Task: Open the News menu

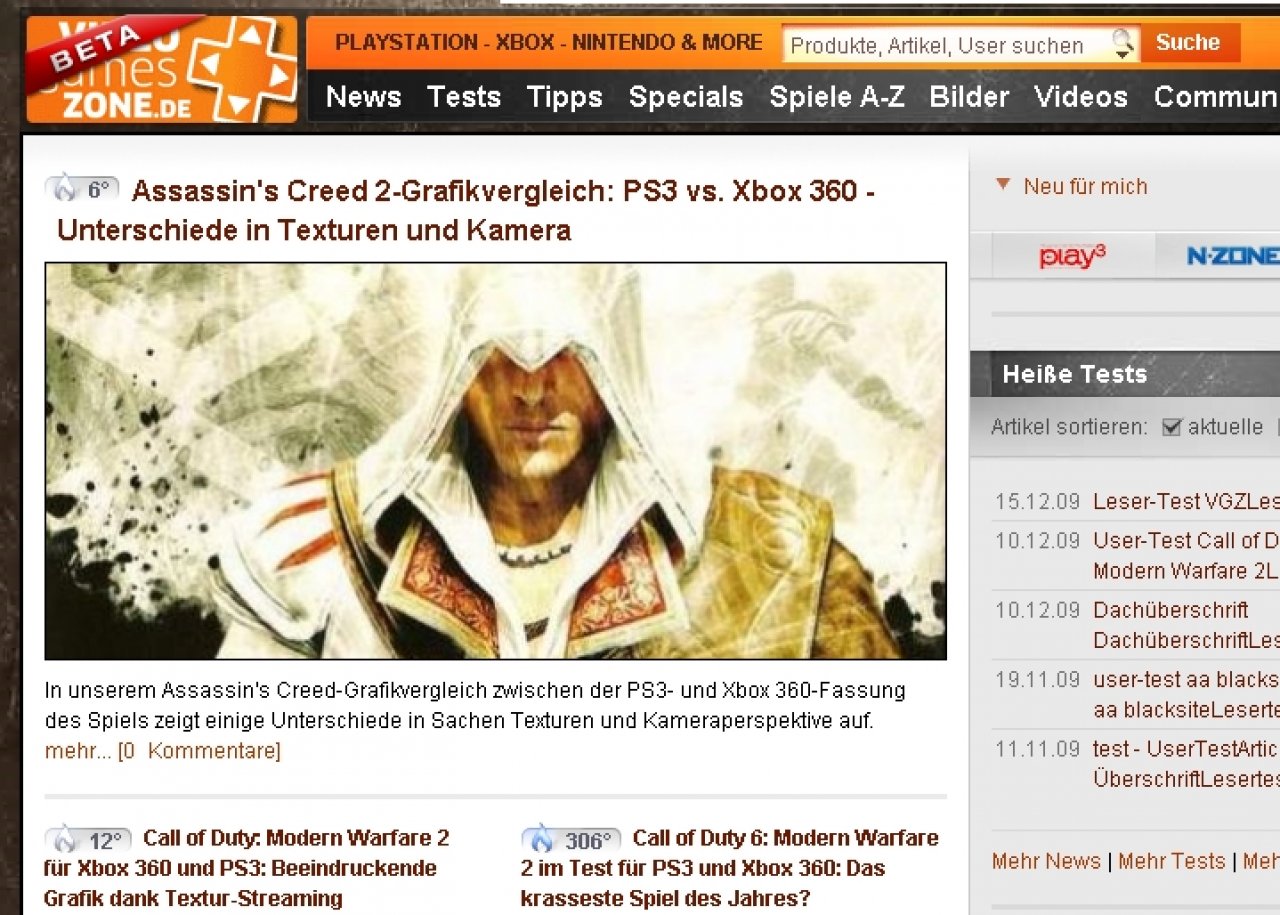Action: pyautogui.click(x=363, y=97)
